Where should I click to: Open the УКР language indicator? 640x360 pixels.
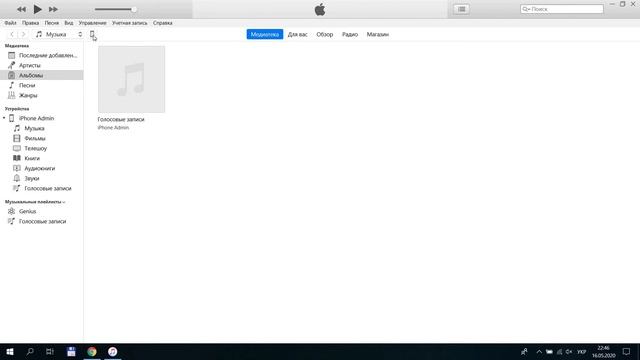tap(582, 351)
